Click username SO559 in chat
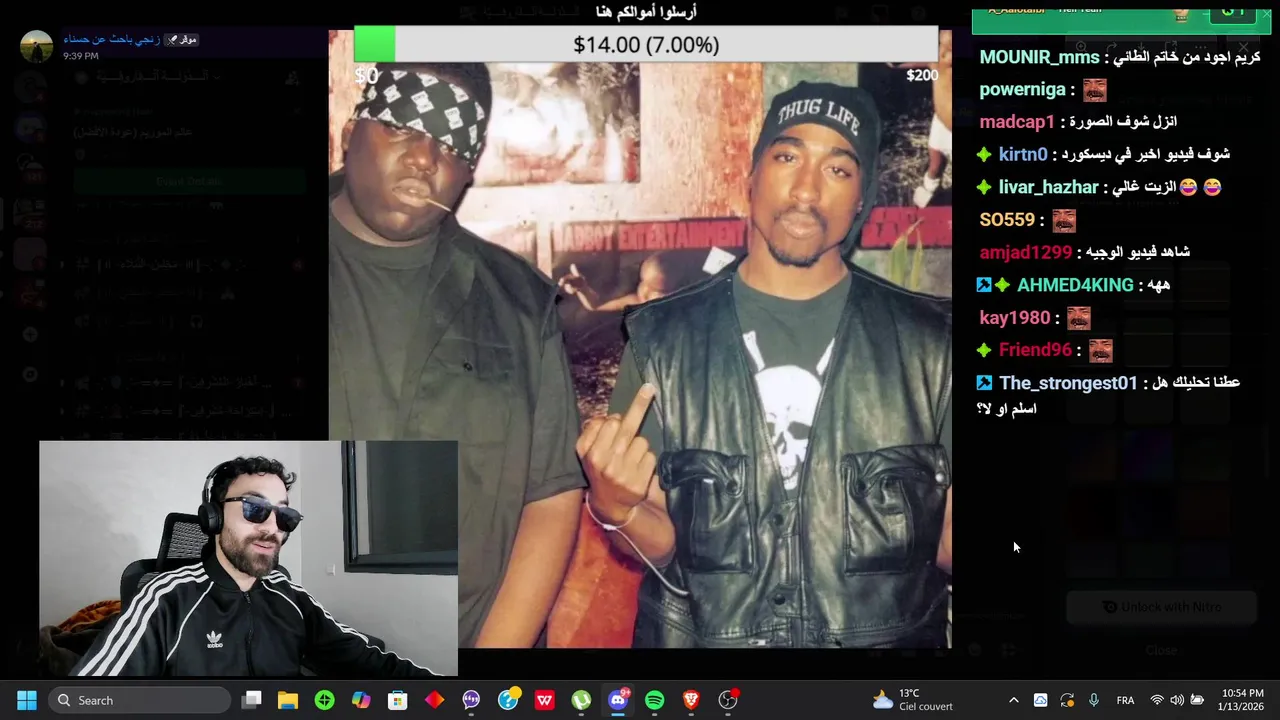Screen dimensions: 1280x720 coord(1007,220)
